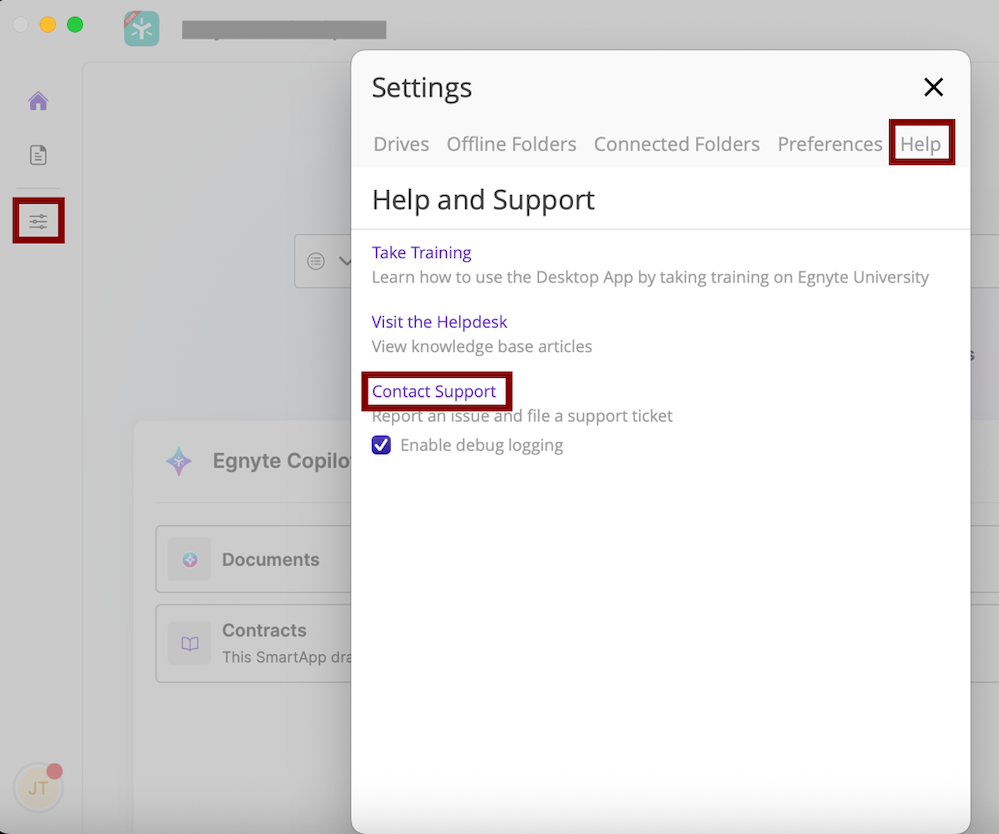Open the Documents SmartApp icon
The height and width of the screenshot is (834, 999).
[x=189, y=559]
